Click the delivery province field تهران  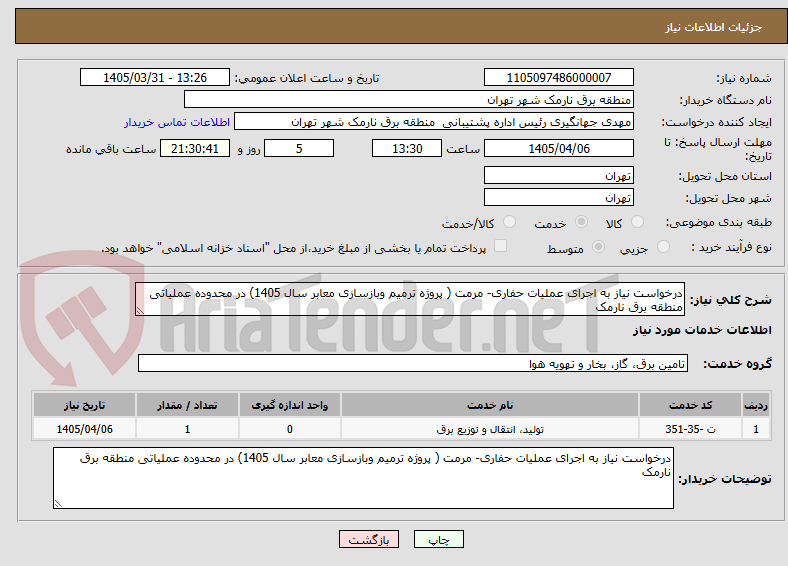(x=559, y=175)
